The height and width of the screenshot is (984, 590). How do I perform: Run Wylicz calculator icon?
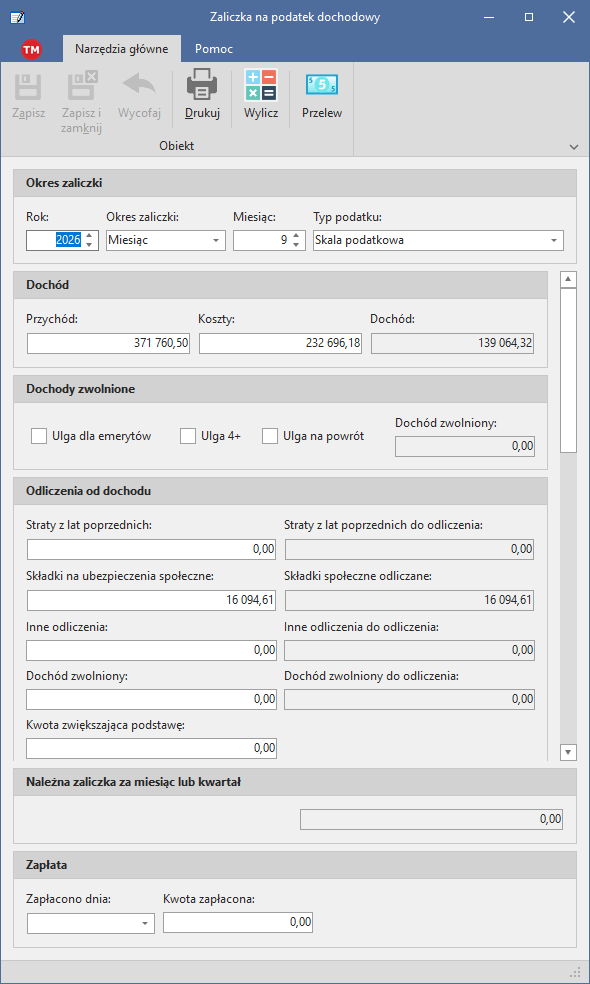260,86
